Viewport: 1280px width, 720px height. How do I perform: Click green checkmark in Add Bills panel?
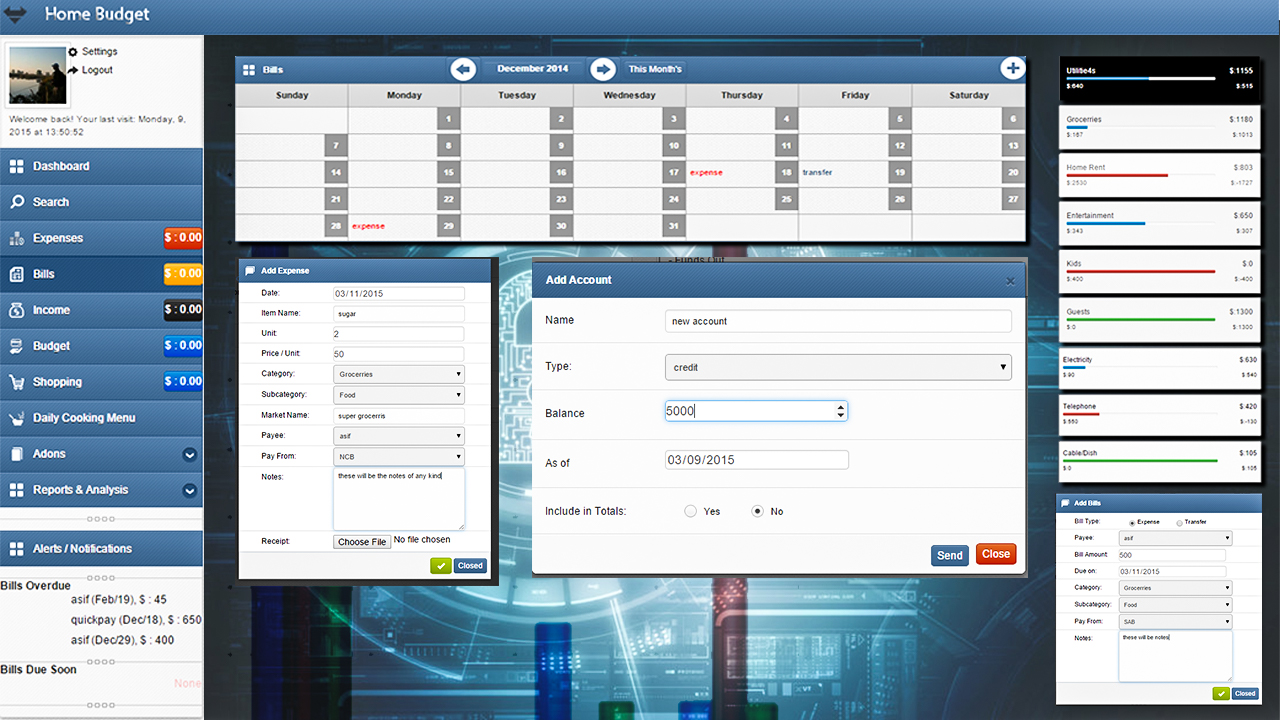click(1221, 693)
